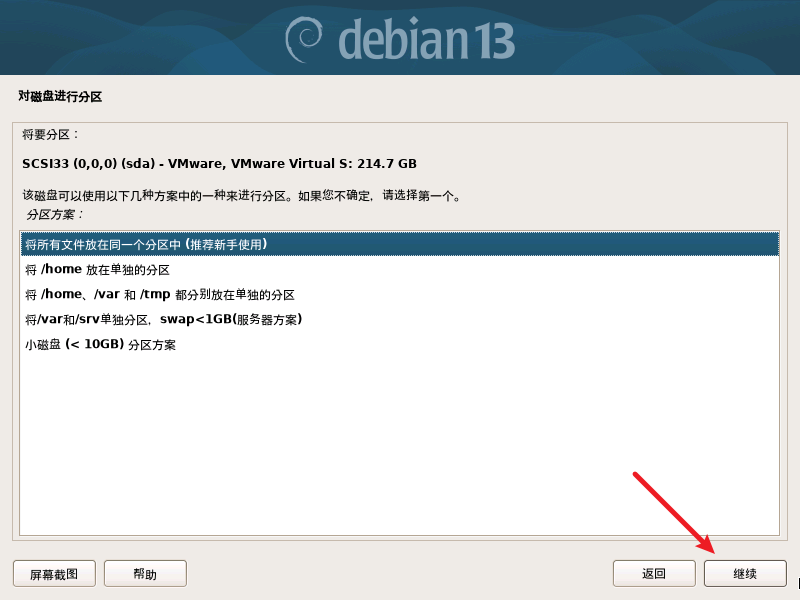The width and height of the screenshot is (800, 600).
Task: Choose 小磁盘 (< 10GB) 分区方案
Action: pyautogui.click(x=399, y=344)
